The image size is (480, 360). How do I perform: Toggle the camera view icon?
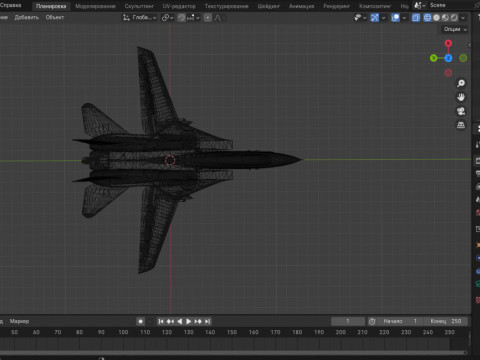coord(461,111)
